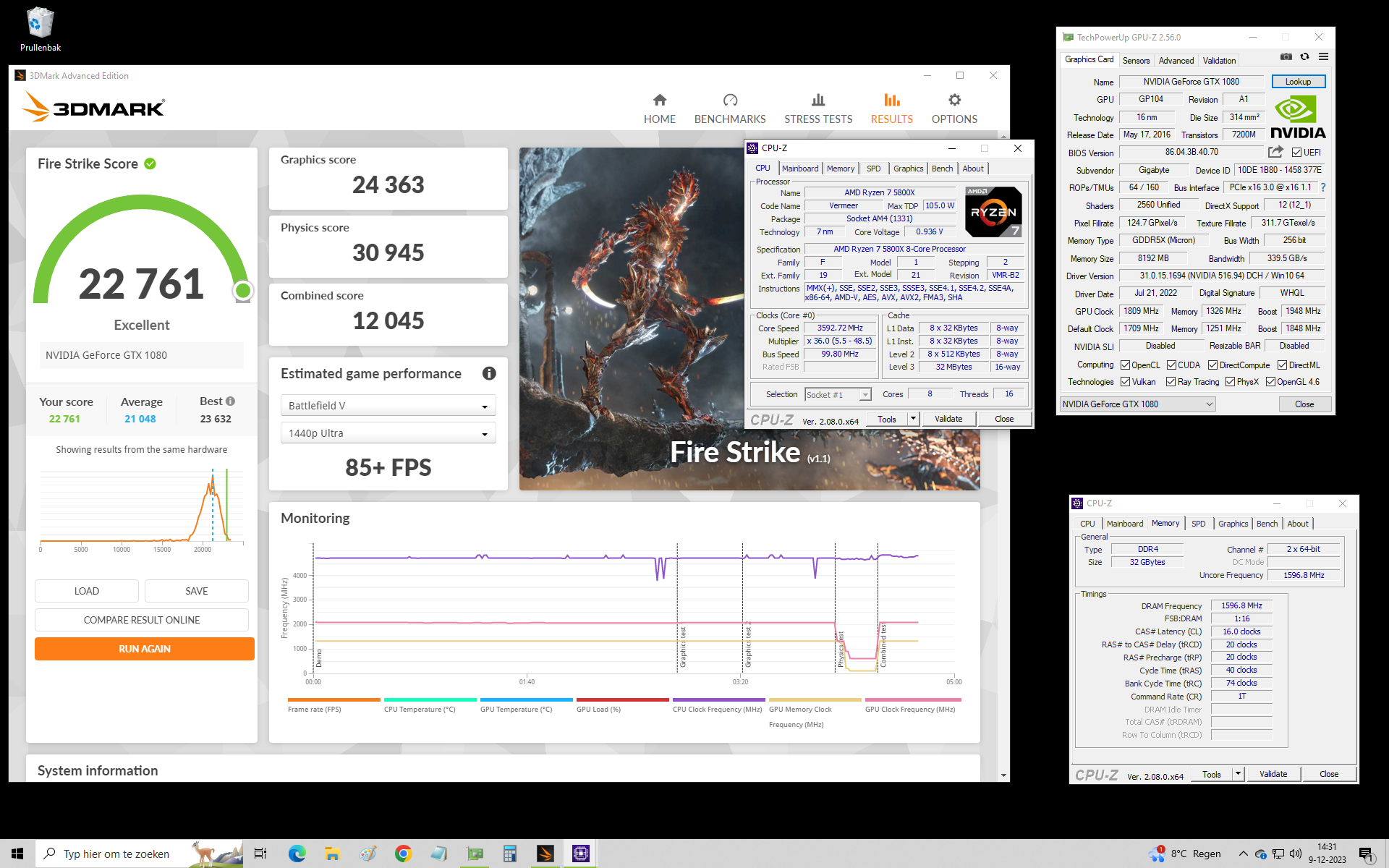Expand Tools arrow in CPU-Z Memory window
Image resolution: width=1389 pixels, height=868 pixels.
pyautogui.click(x=1238, y=773)
